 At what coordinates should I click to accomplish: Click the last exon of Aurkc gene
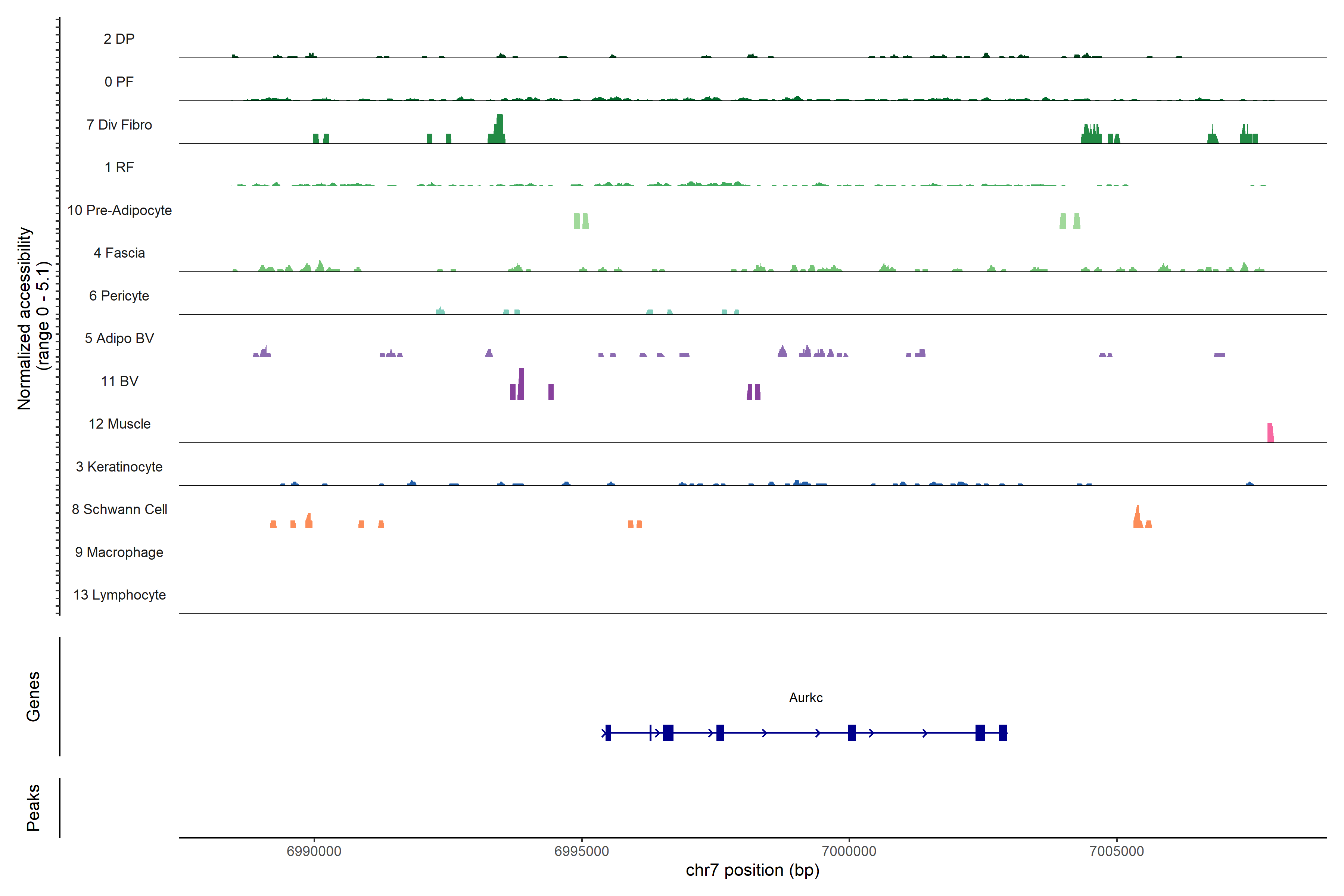pyautogui.click(x=1003, y=732)
